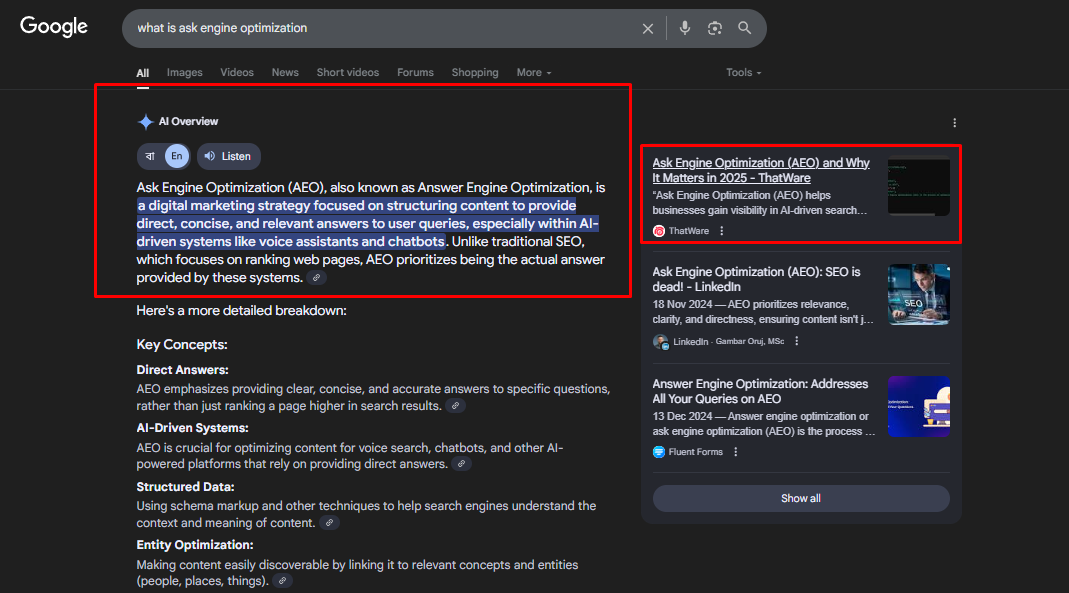Open source link icon after Structured Data
Screen dimensions: 1069x593
pos(329,523)
